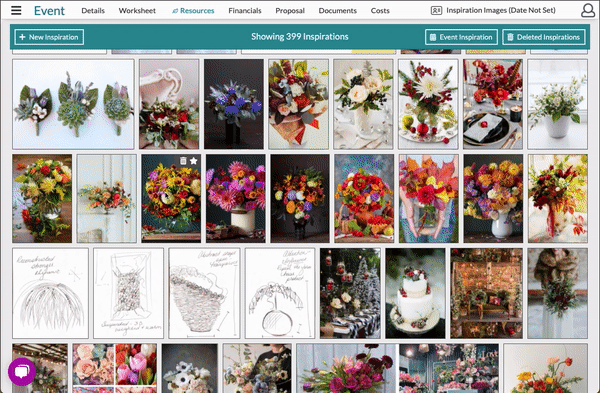The image size is (600, 393).
Task: Select the Resources tab
Action: pyautogui.click(x=193, y=11)
